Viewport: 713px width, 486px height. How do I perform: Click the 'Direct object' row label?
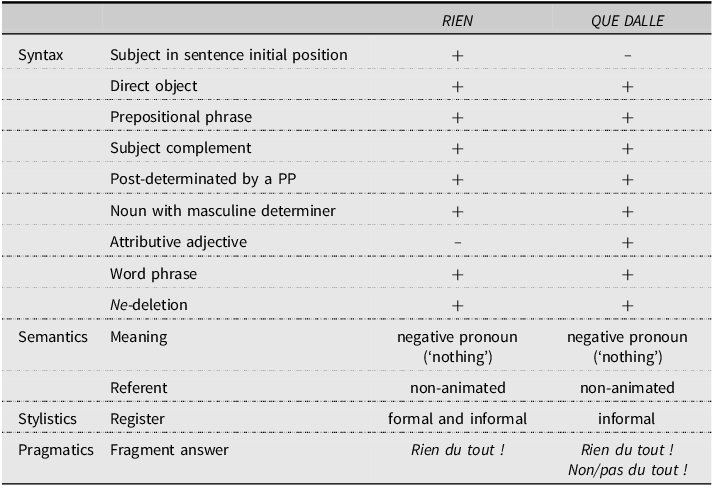[154, 86]
